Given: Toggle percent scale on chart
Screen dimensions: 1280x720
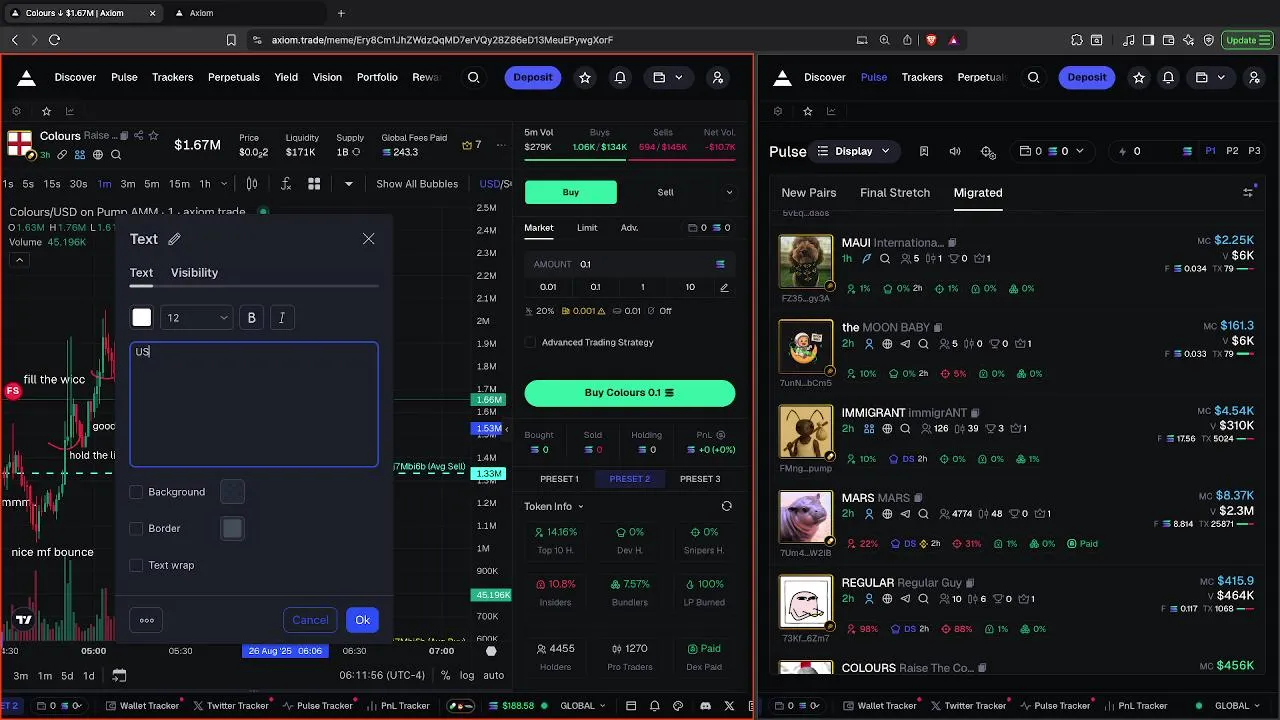Looking at the screenshot, I should tap(445, 675).
